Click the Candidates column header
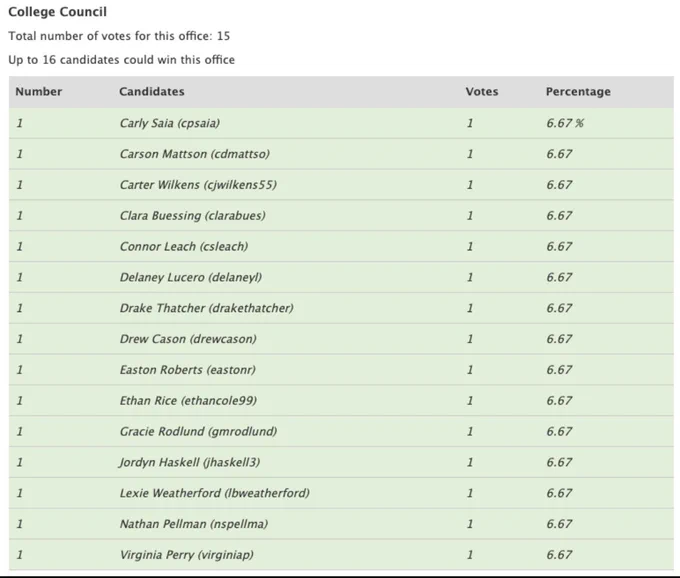Image resolution: width=680 pixels, height=578 pixels. pyautogui.click(x=152, y=91)
